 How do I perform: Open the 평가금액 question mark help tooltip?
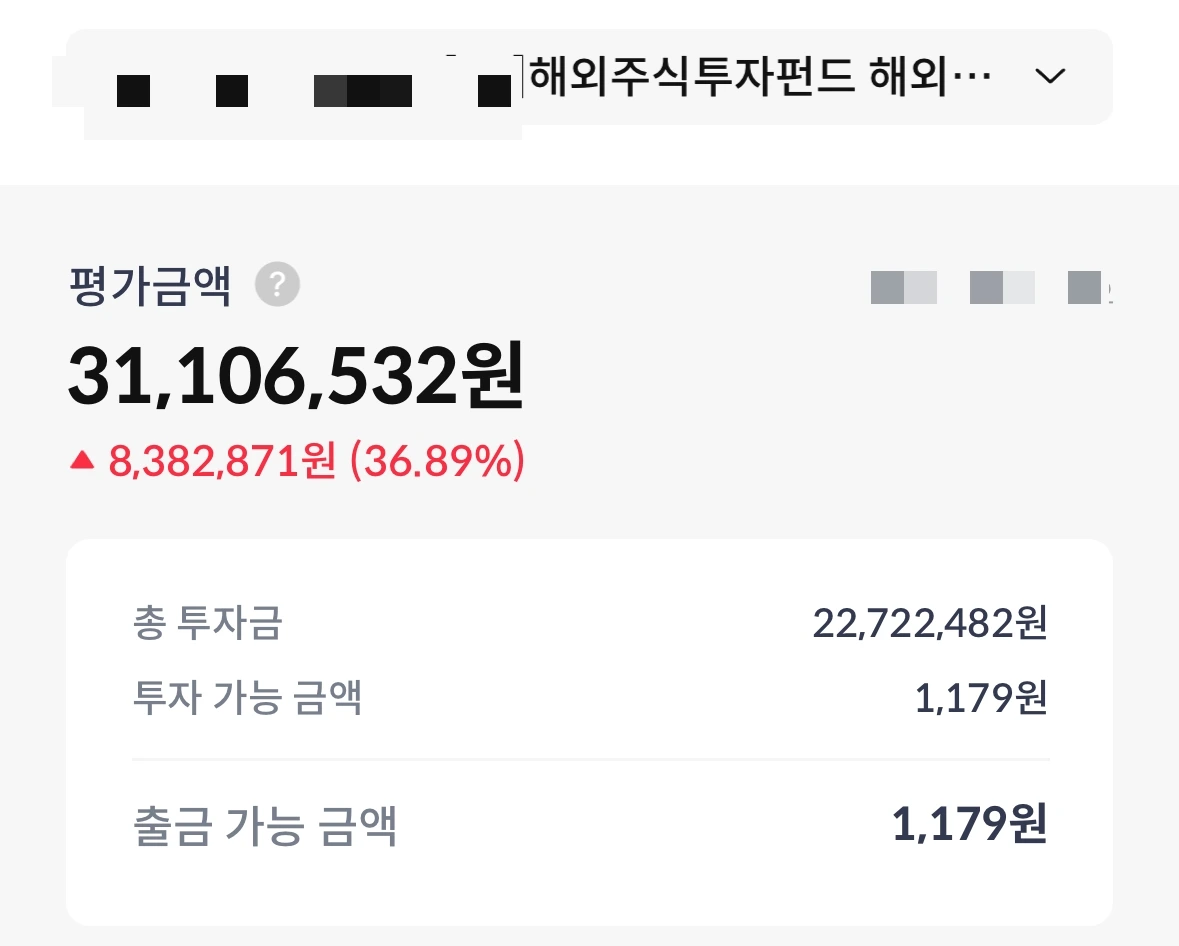pos(277,285)
